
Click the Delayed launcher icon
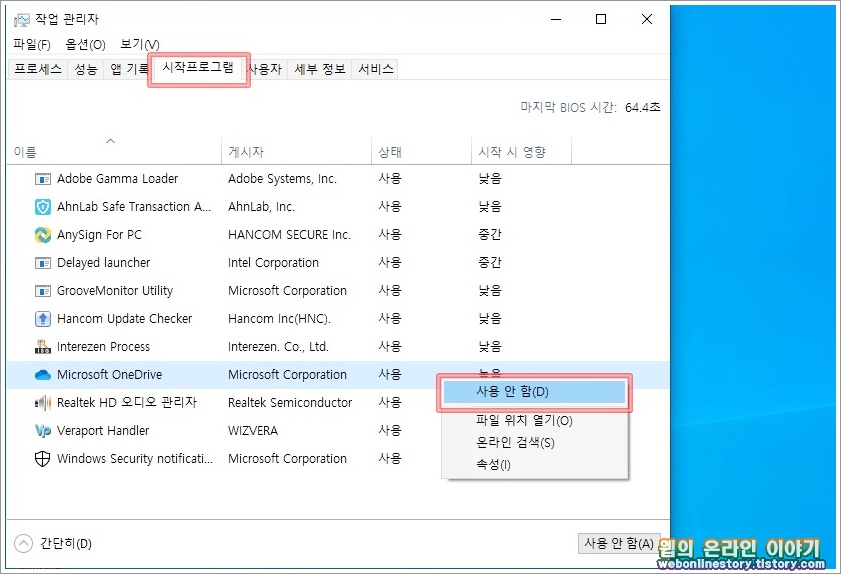(43, 263)
